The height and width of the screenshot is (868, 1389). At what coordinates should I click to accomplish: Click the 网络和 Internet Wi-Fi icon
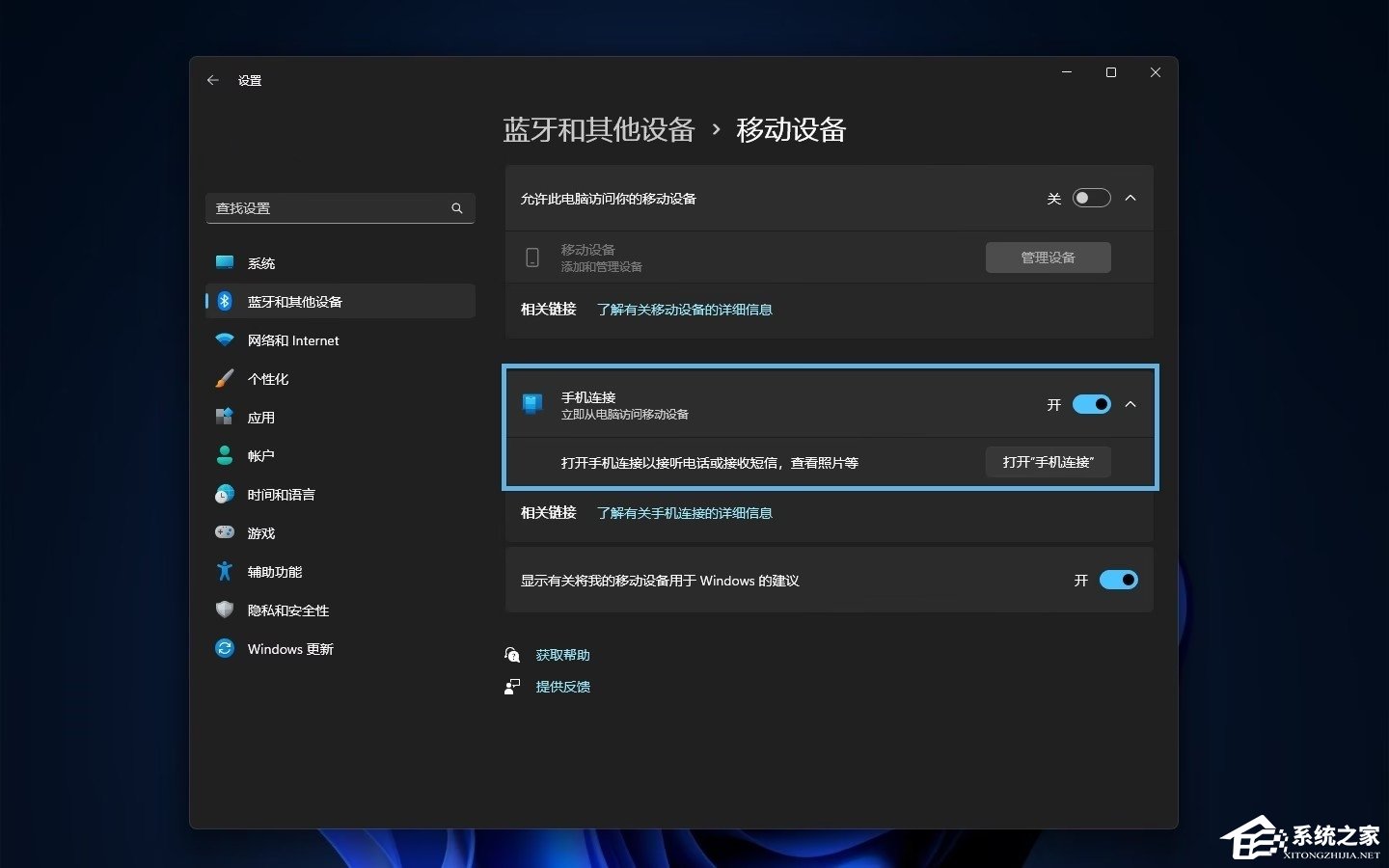225,340
